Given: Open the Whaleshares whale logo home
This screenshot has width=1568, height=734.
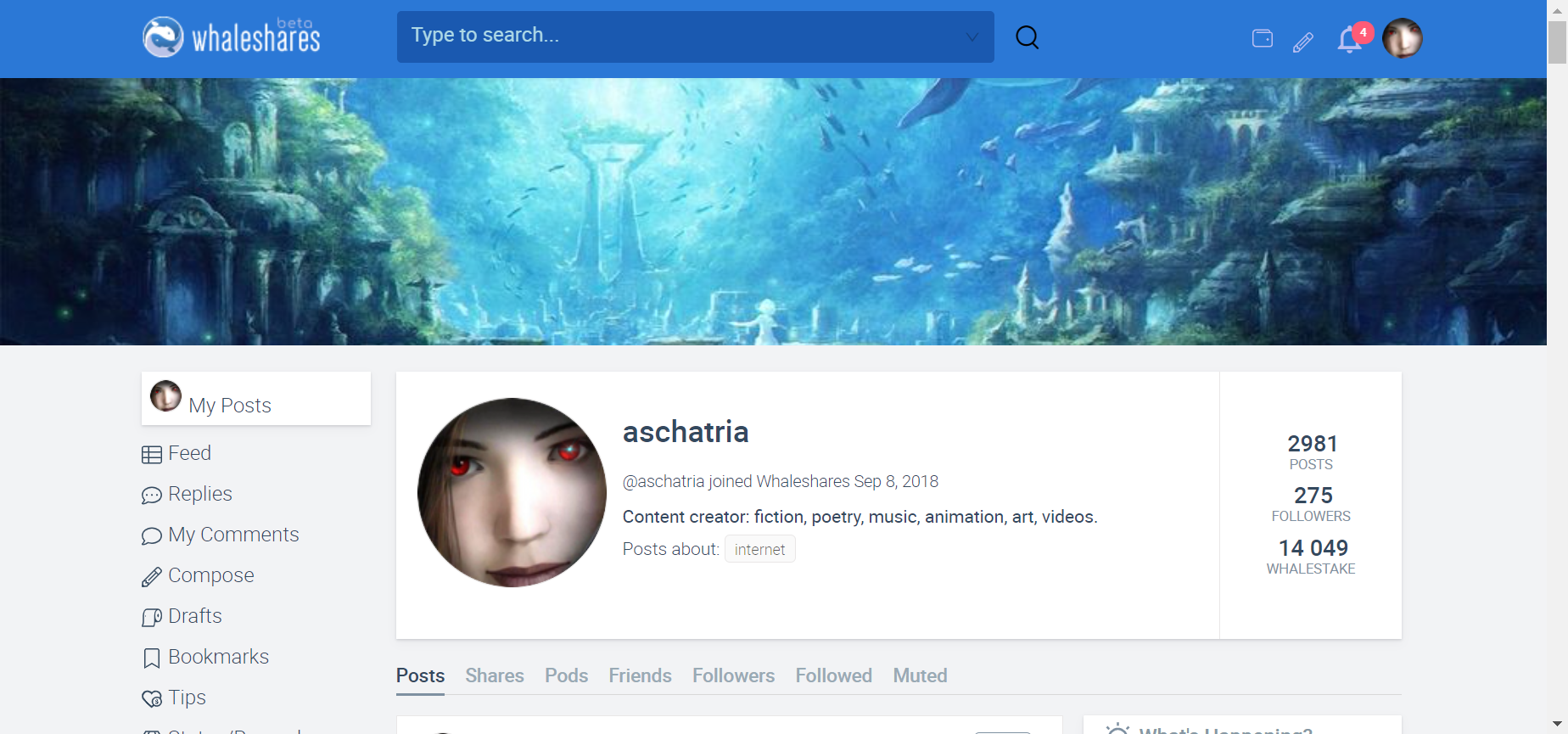Looking at the screenshot, I should [x=231, y=36].
